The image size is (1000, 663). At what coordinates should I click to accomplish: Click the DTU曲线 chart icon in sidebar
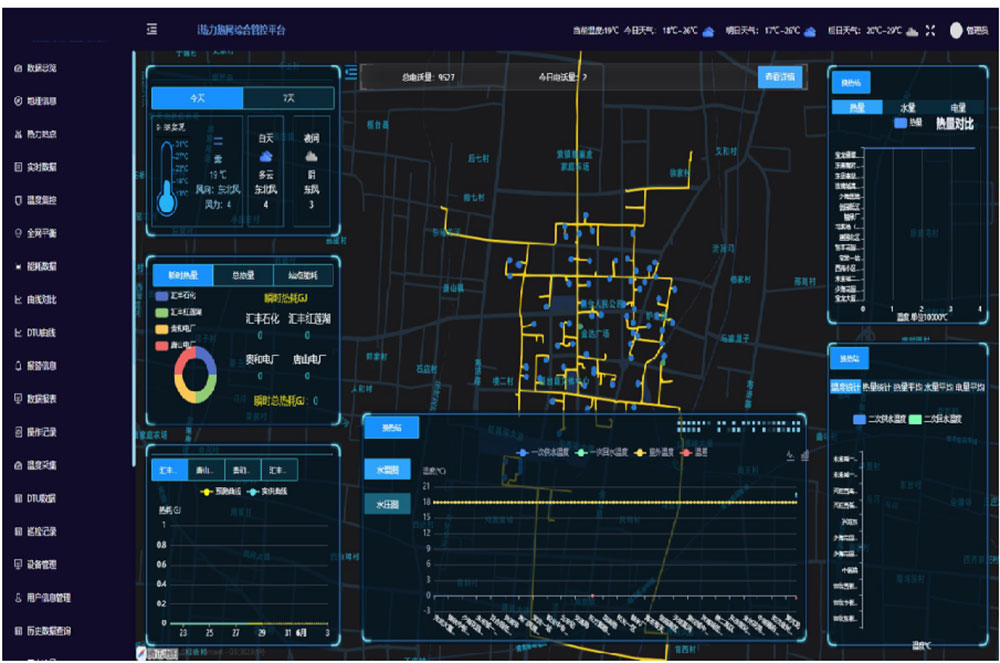tap(18, 333)
